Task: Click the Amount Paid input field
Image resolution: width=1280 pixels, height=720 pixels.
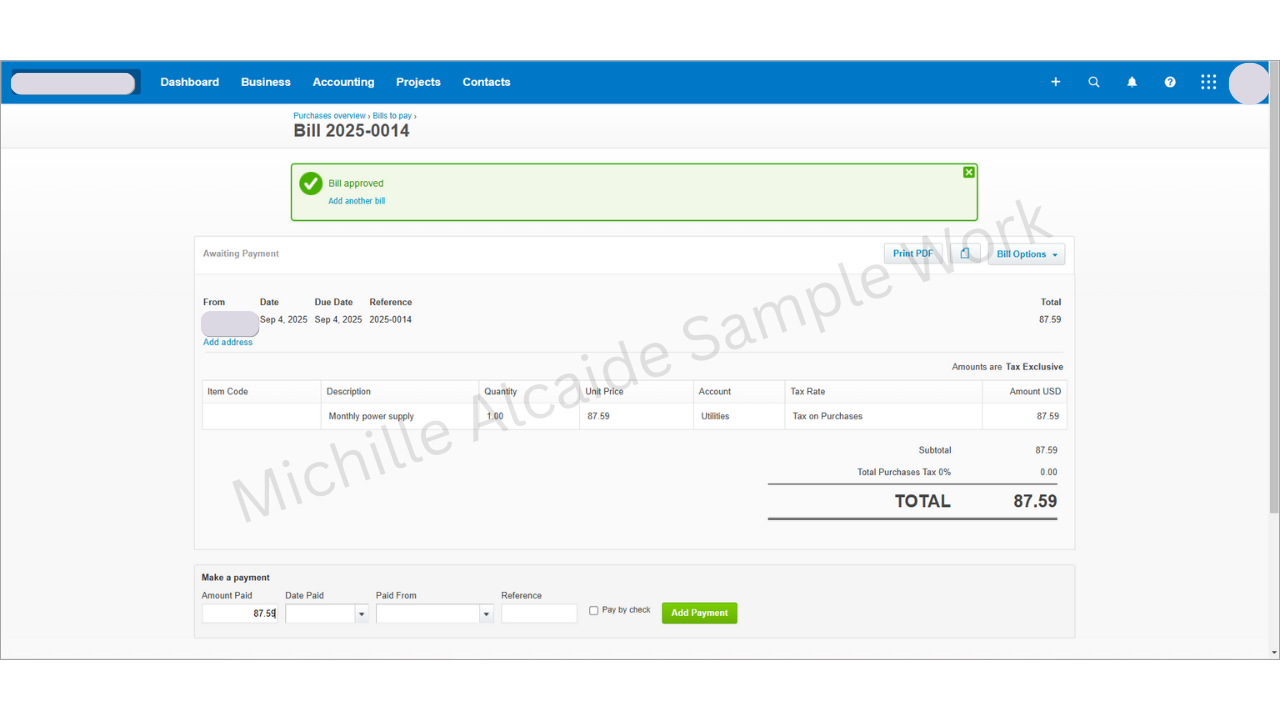Action: coord(240,614)
